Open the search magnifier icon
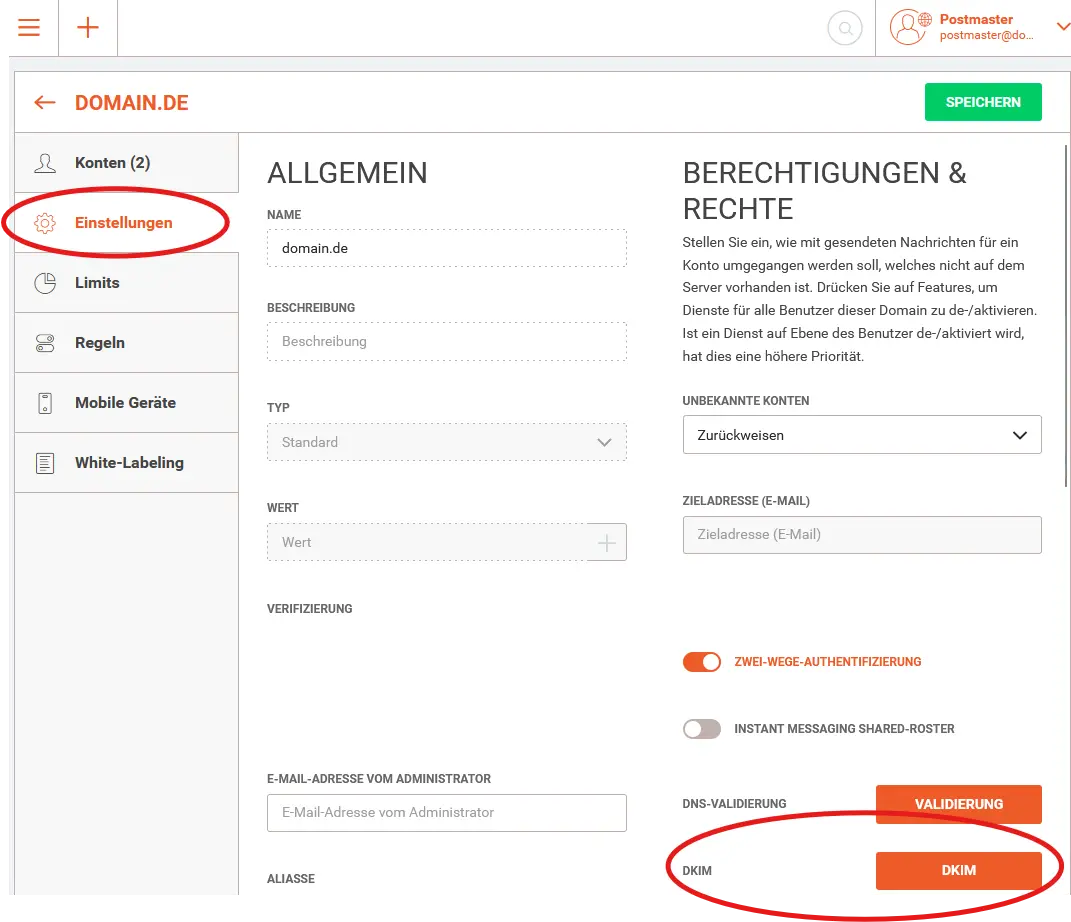 coord(845,28)
